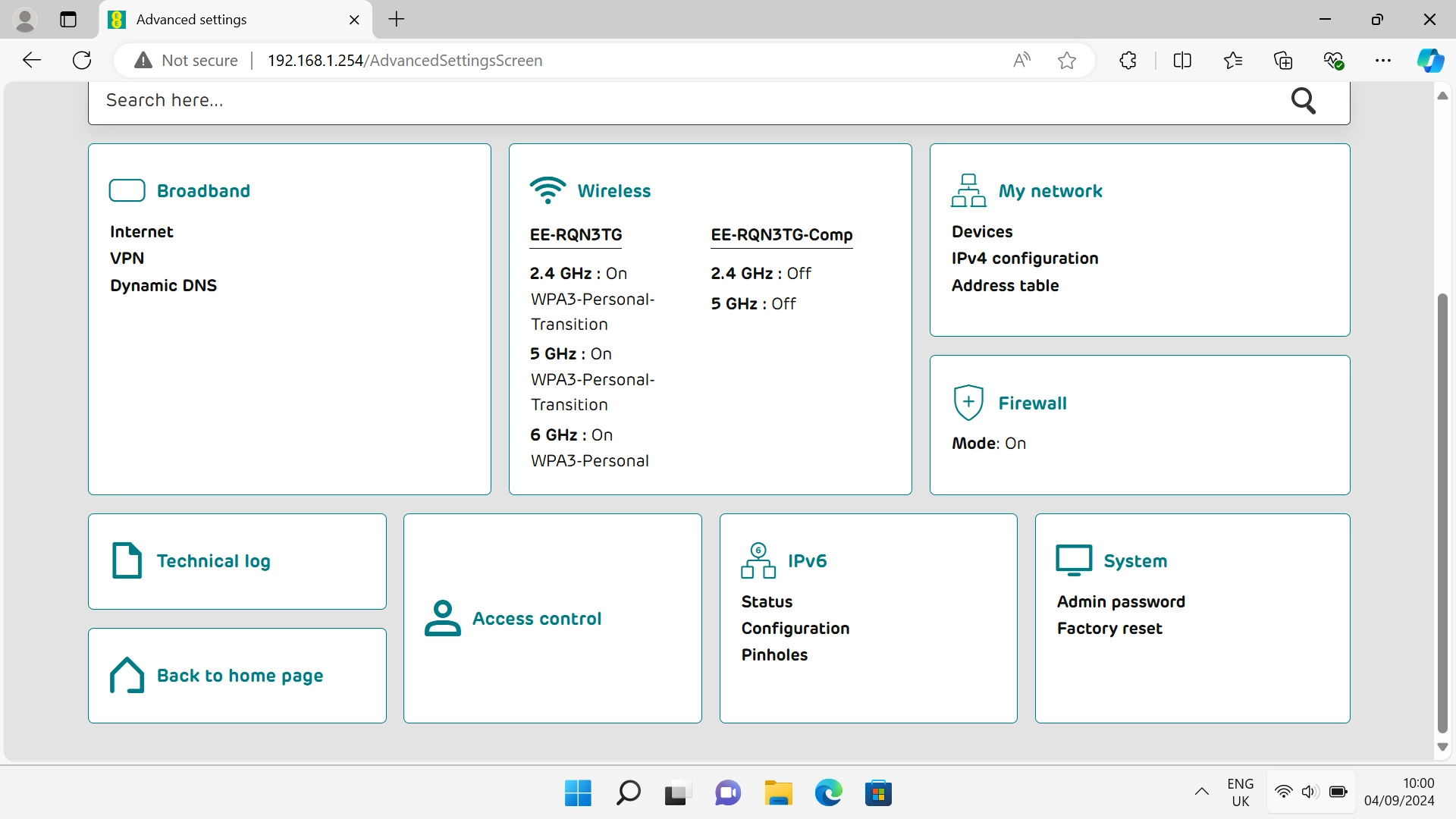Click the Firewall shield icon

968,403
